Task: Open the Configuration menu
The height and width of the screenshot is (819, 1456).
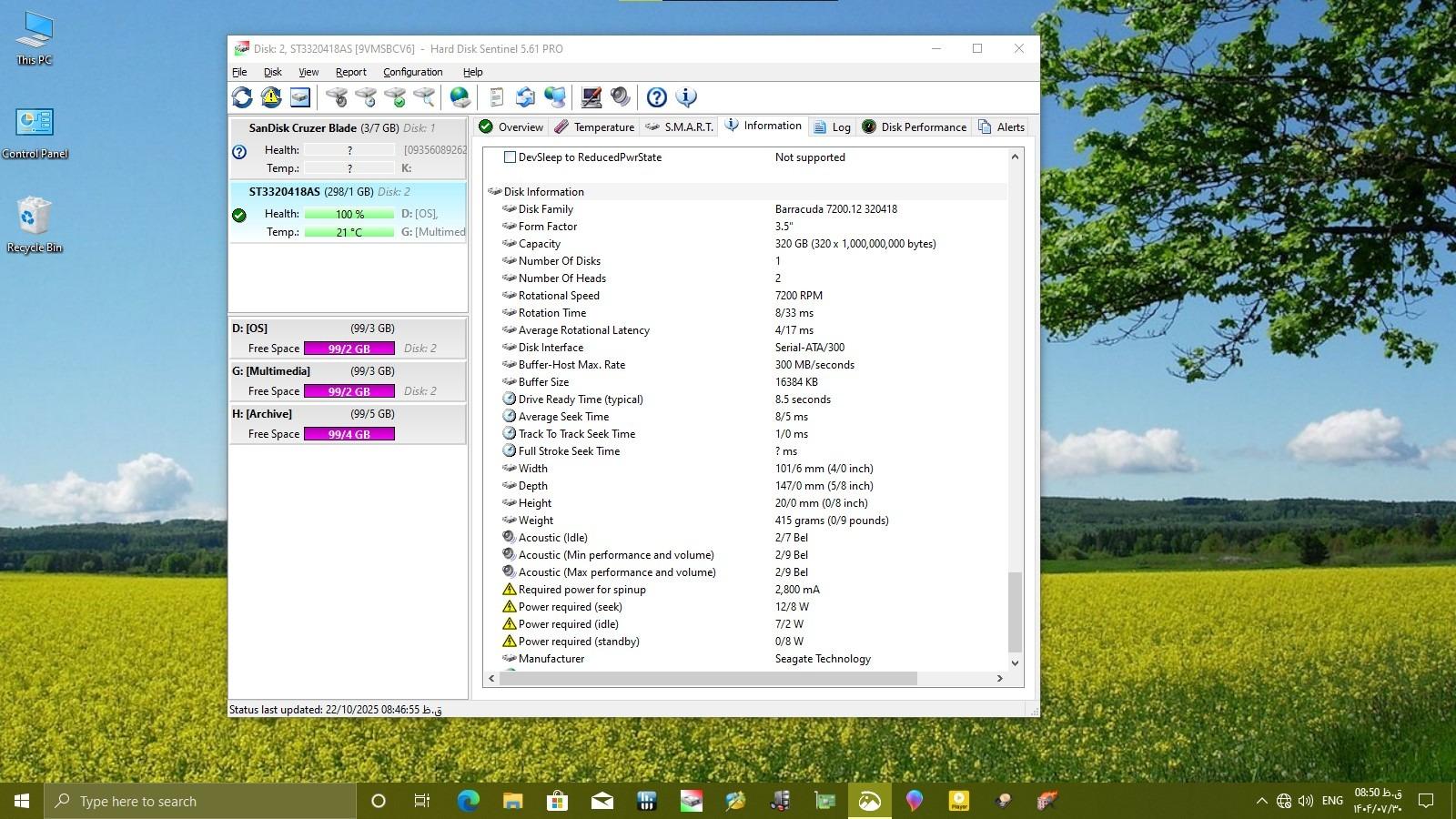Action: [412, 72]
